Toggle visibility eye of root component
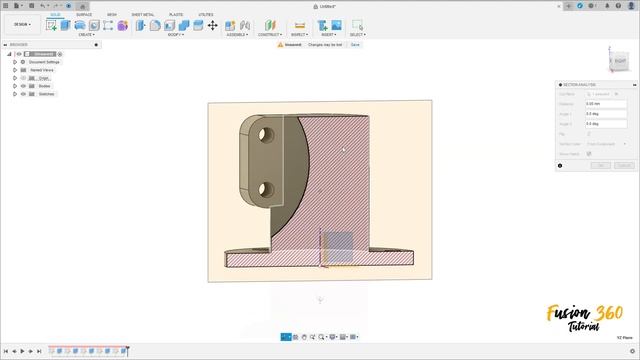The width and height of the screenshot is (640, 360). coord(19,54)
